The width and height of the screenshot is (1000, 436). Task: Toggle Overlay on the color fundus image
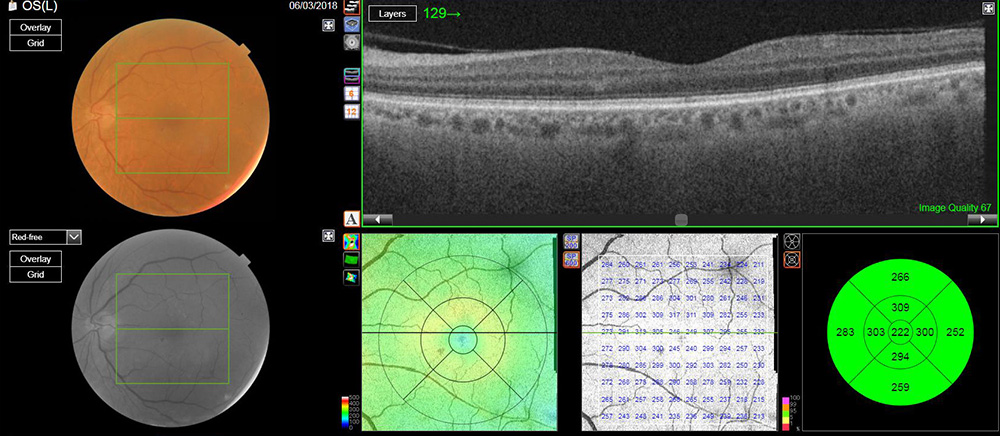35,28
